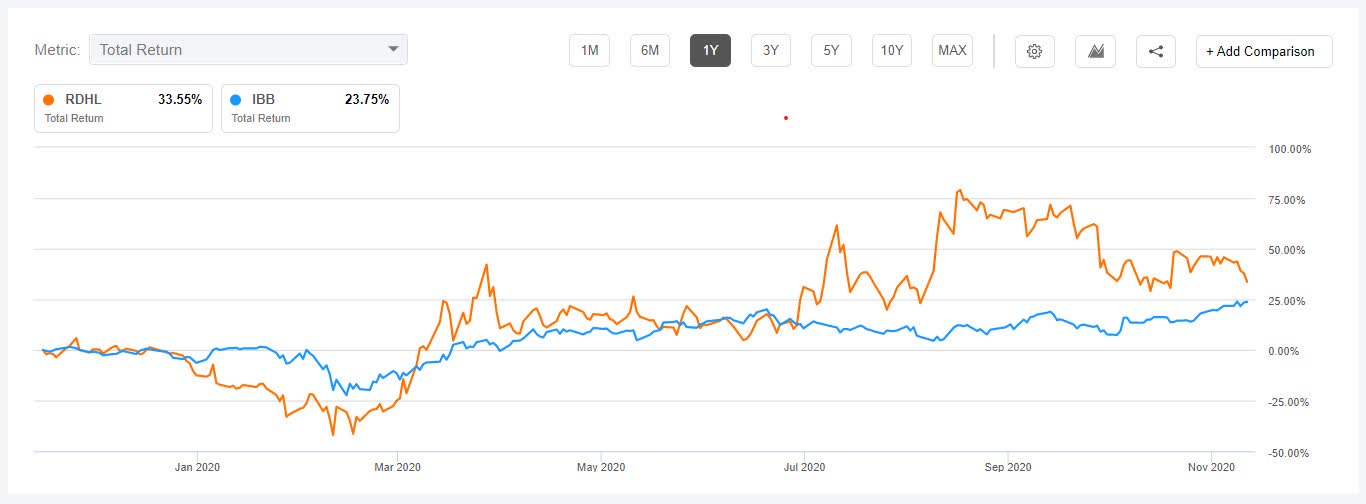
Task: Click the Add Comparison button
Action: coord(1264,51)
